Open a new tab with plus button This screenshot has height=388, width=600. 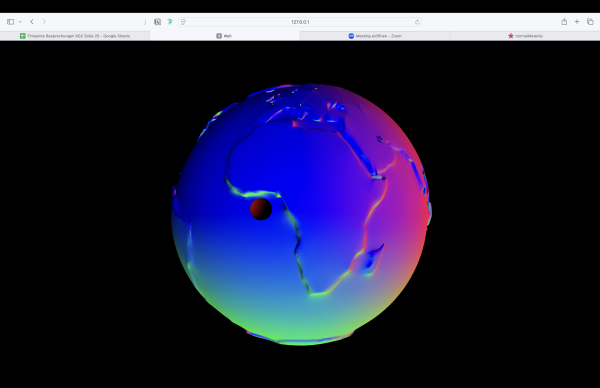577,22
